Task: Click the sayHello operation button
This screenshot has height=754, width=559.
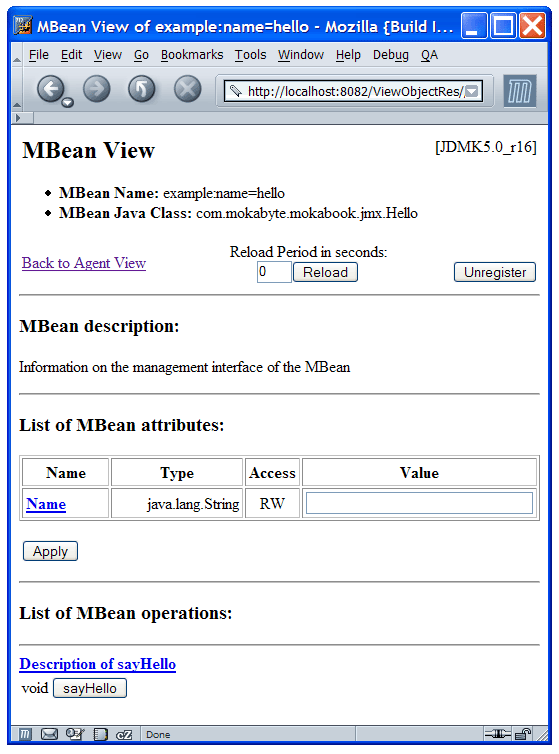Action: point(89,688)
